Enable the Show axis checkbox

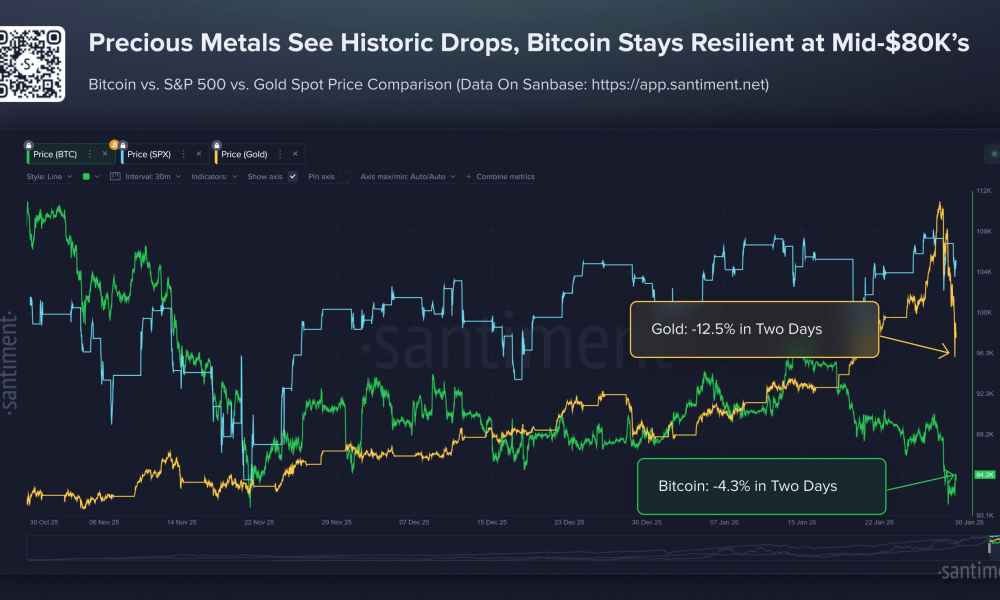click(293, 176)
